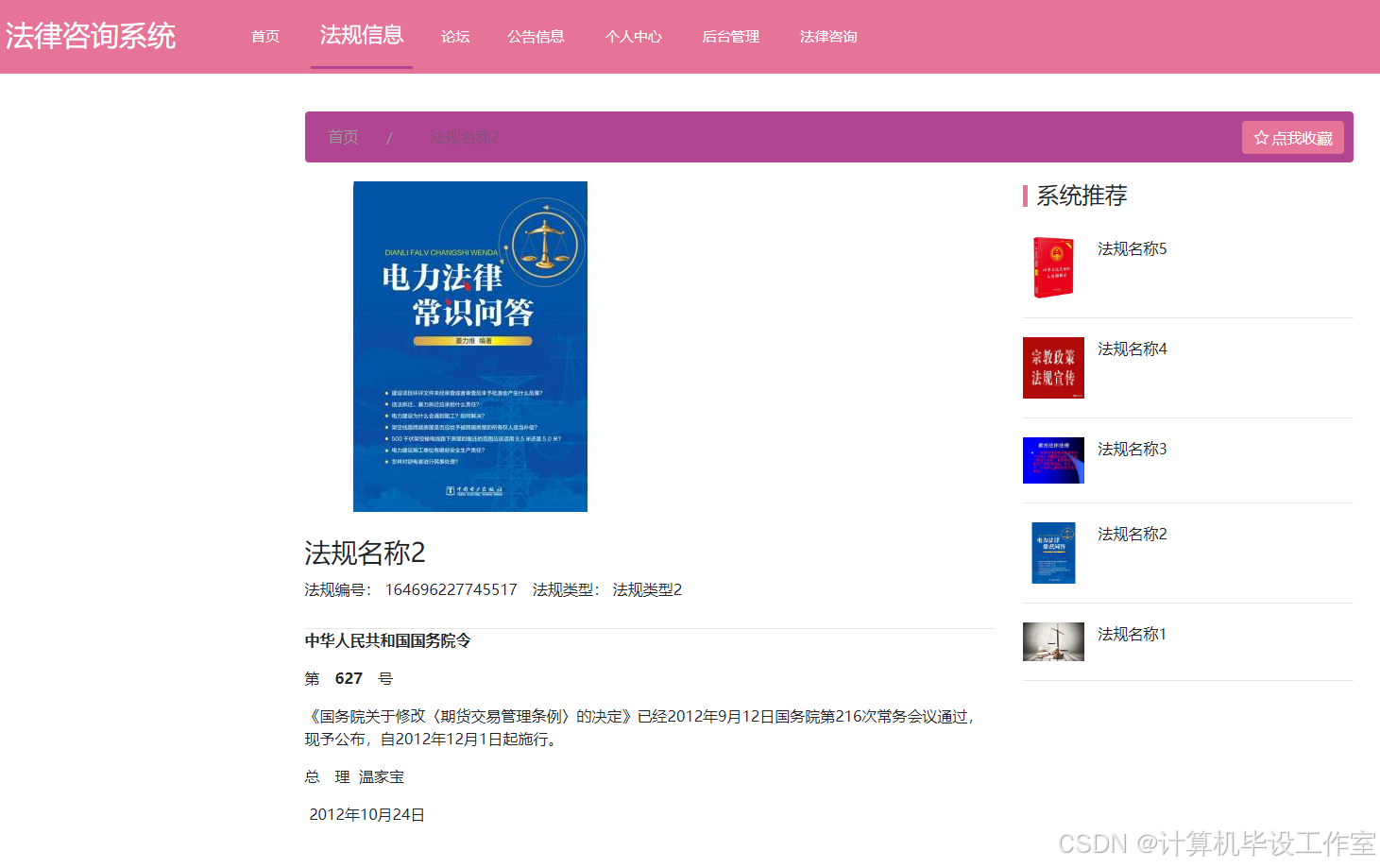Open the 法律咨询 menu item
This screenshot has height=868, width=1380.
click(828, 36)
